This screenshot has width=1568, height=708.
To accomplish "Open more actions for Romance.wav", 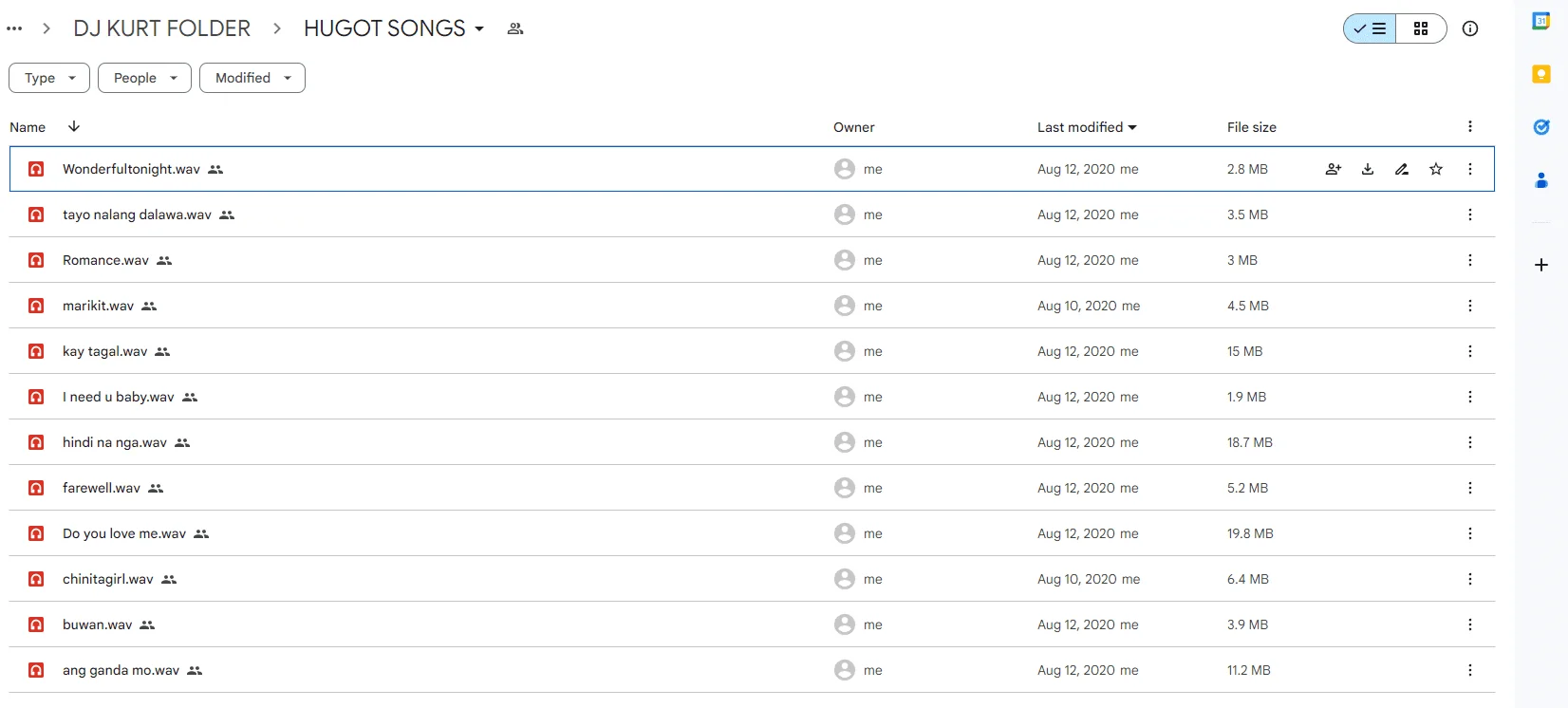I will (1470, 260).
